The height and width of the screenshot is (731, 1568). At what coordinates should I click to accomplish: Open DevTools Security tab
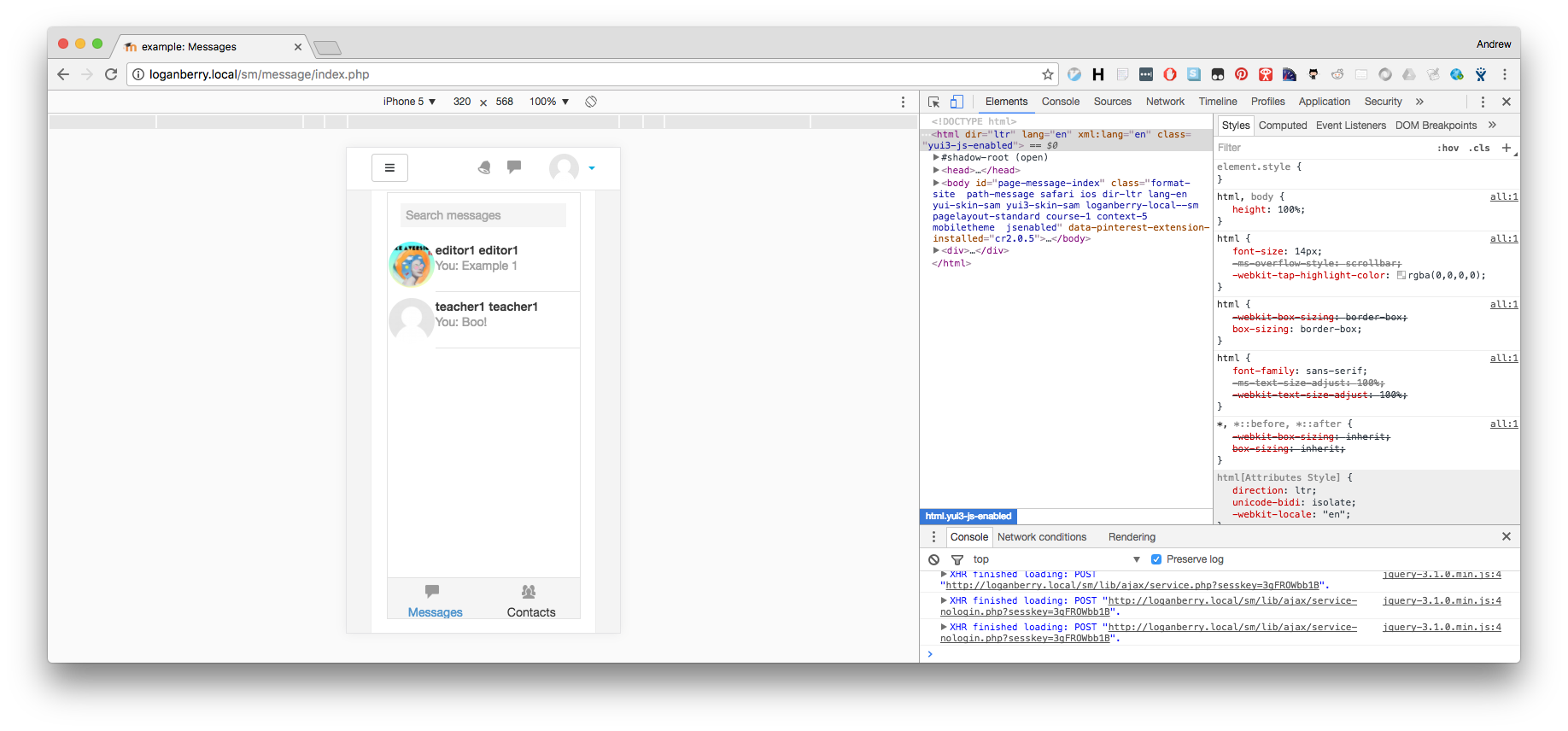1384,102
